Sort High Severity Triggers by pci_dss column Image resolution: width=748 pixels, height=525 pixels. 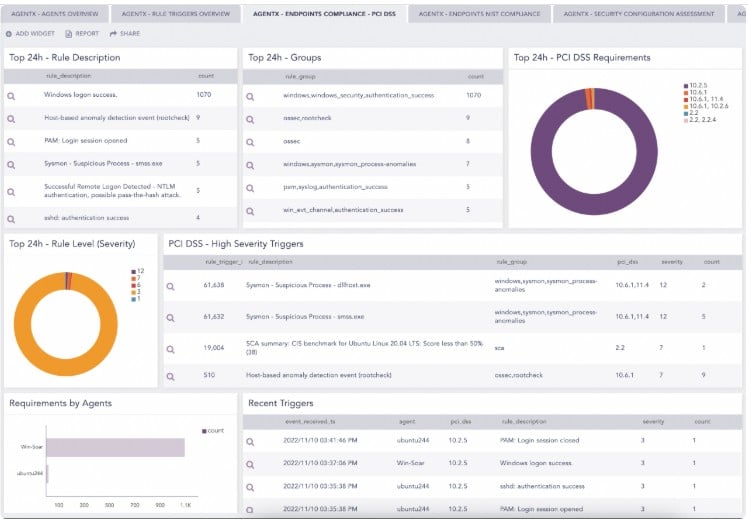click(627, 262)
